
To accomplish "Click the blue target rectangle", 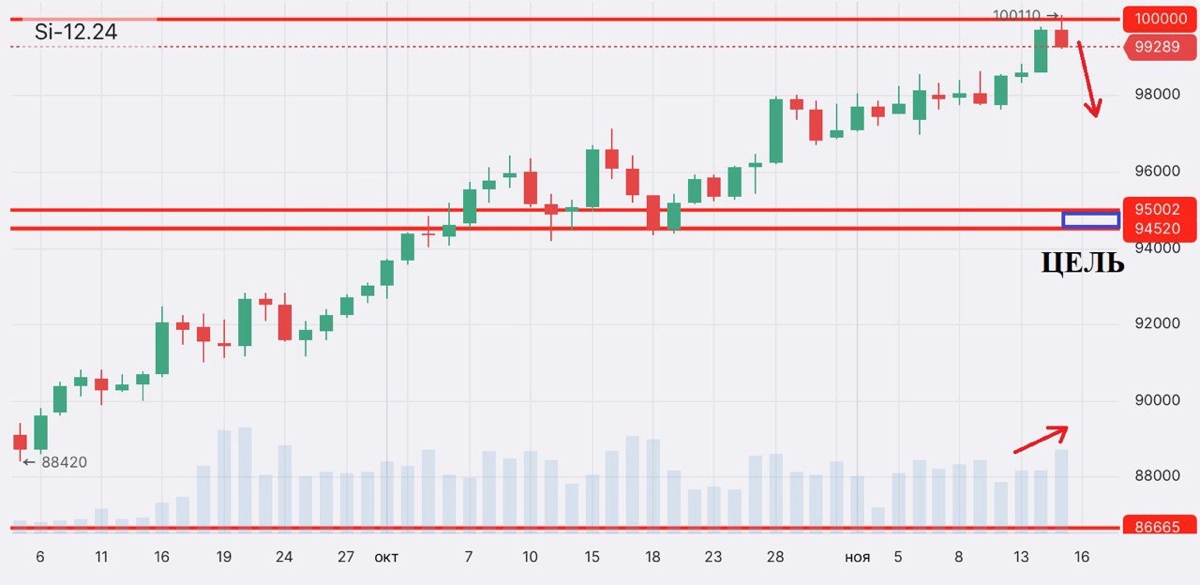I will pos(1090,220).
